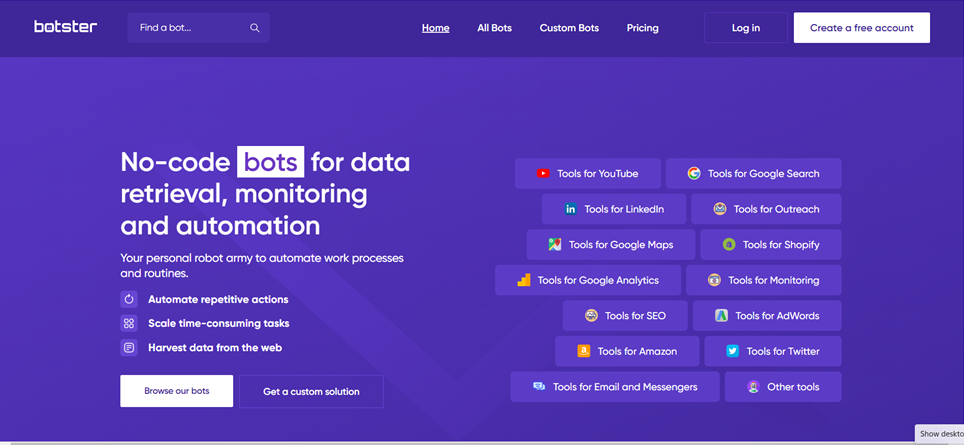Open Tools for Google Search
Image resolution: width=964 pixels, height=445 pixels.
coord(754,173)
